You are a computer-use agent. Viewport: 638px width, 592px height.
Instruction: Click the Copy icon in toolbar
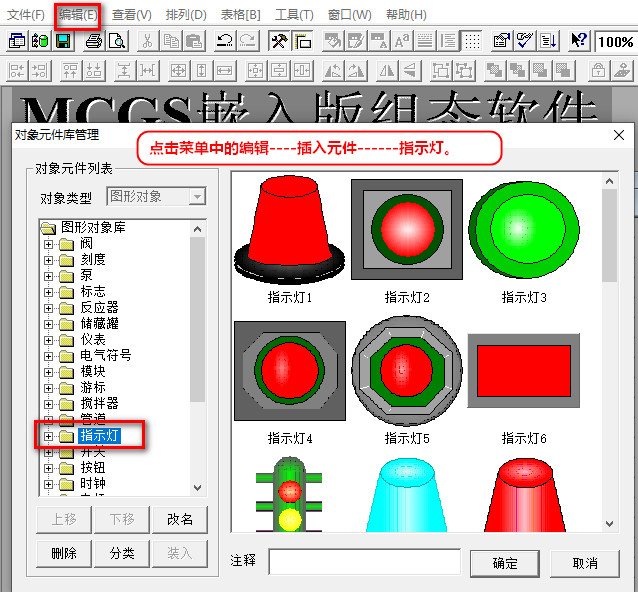pos(171,41)
